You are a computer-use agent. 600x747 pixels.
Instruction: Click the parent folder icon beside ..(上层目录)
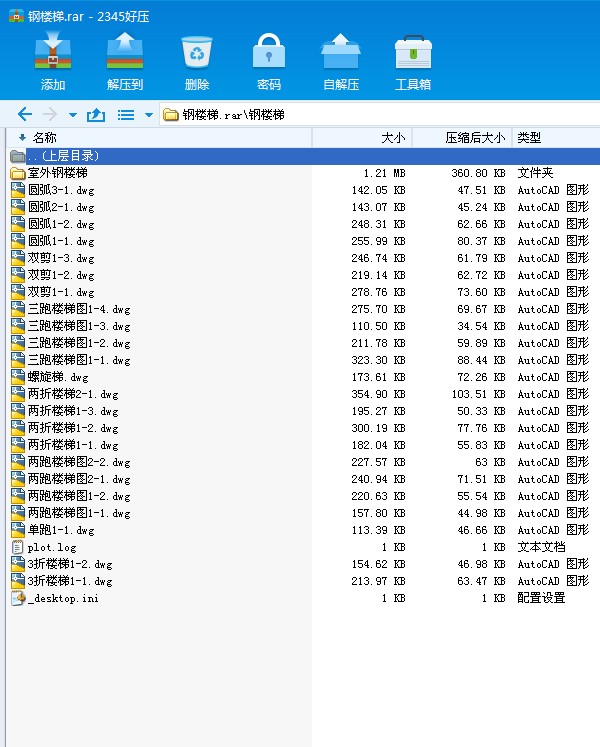point(18,156)
